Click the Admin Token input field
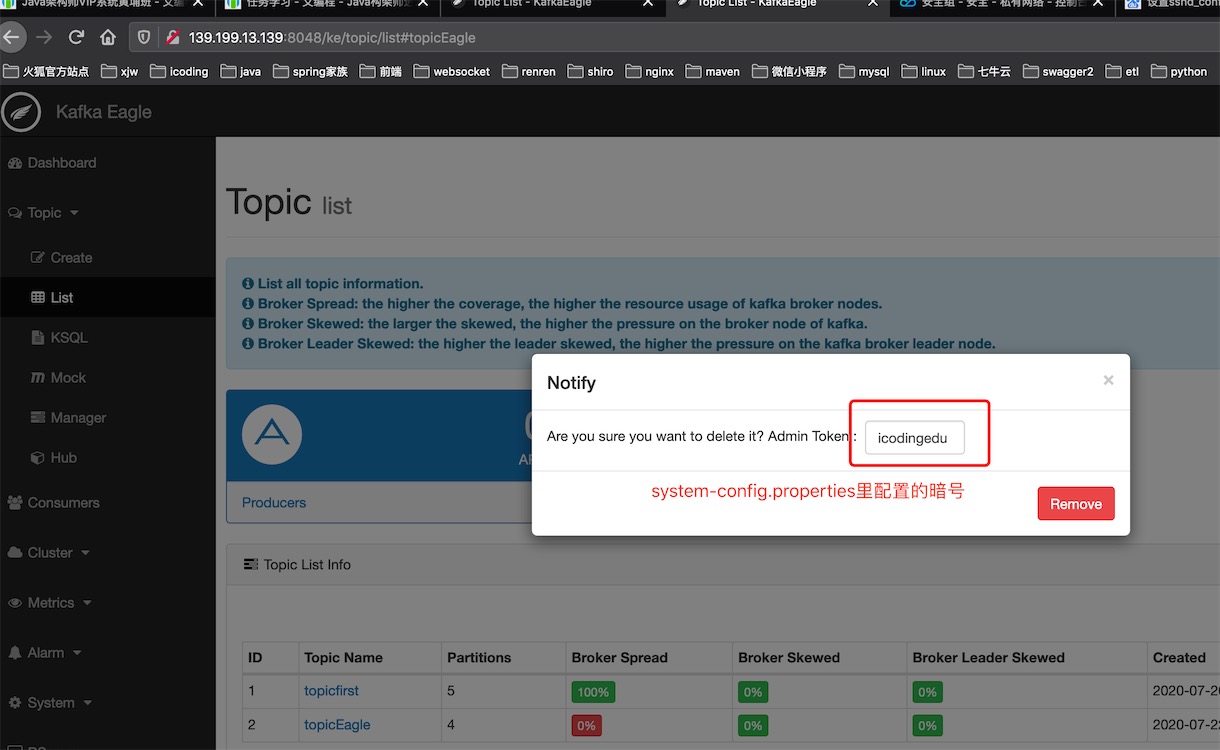The height and width of the screenshot is (750, 1220). point(914,438)
